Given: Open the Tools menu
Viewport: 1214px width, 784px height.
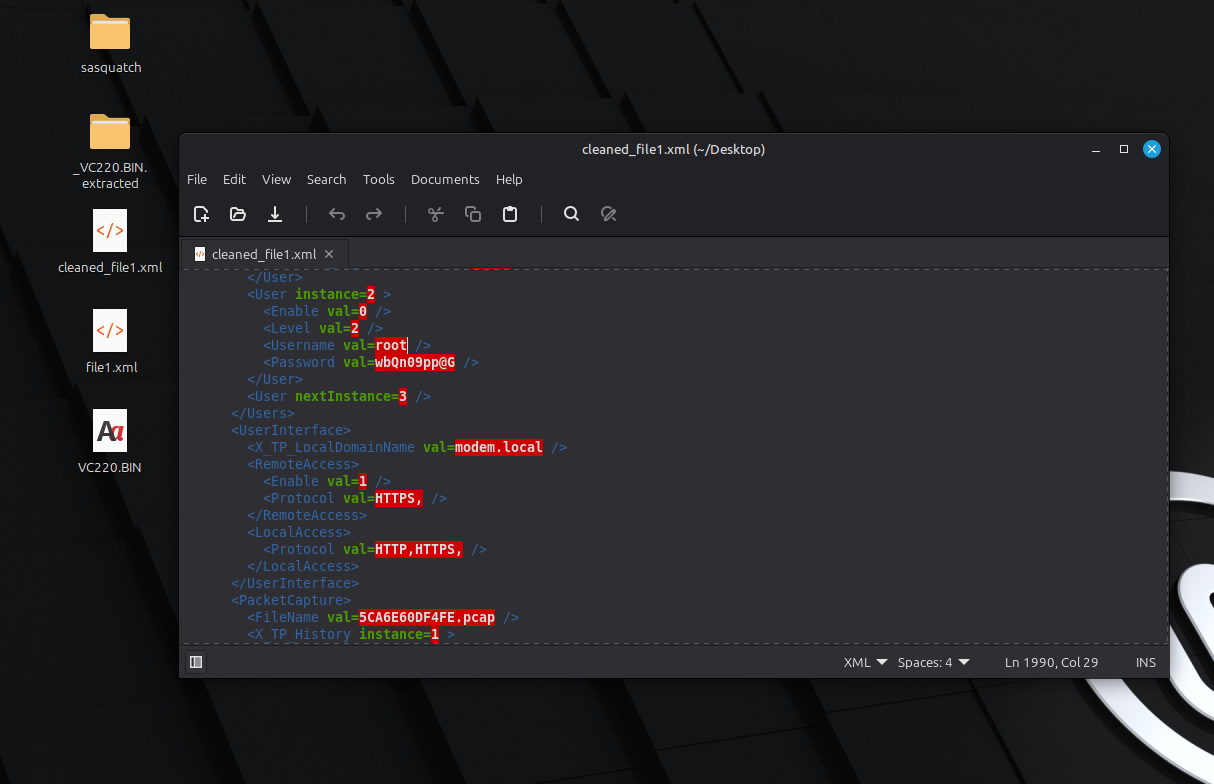Looking at the screenshot, I should tap(378, 179).
